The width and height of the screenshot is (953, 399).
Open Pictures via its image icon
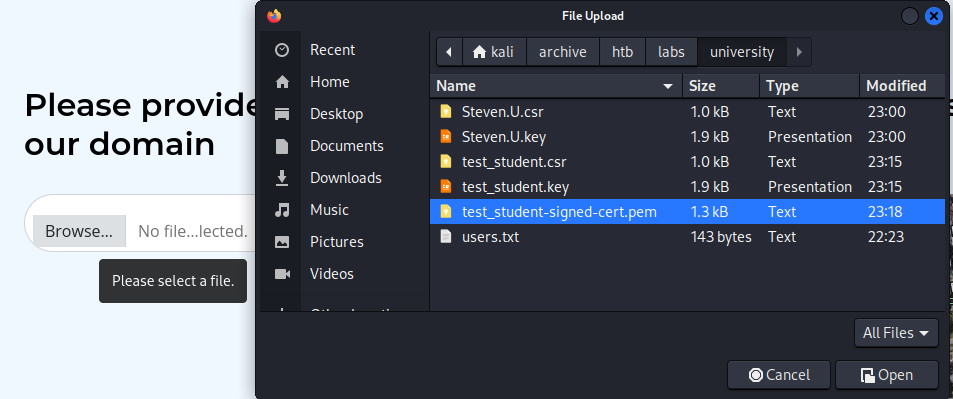282,242
